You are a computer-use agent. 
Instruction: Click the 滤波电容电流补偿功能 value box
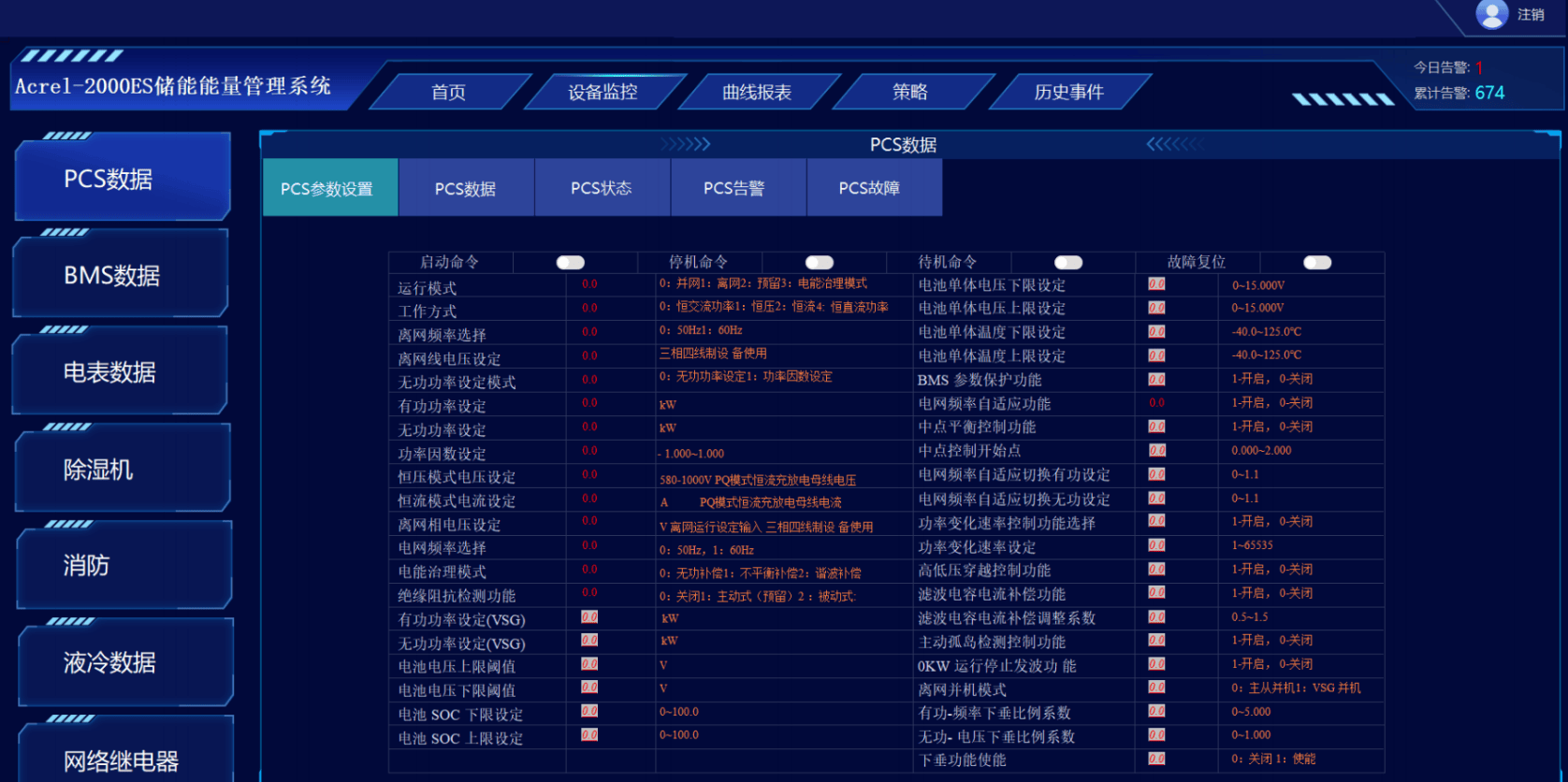tap(1157, 593)
